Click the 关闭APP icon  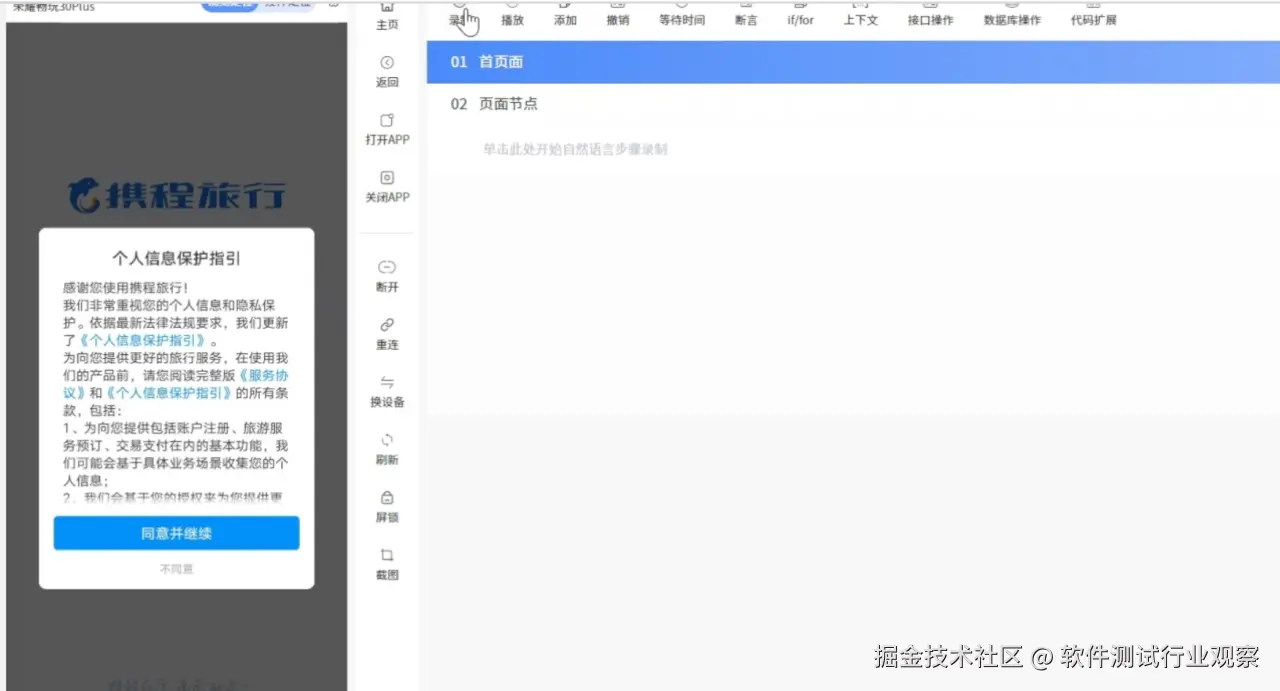click(387, 178)
